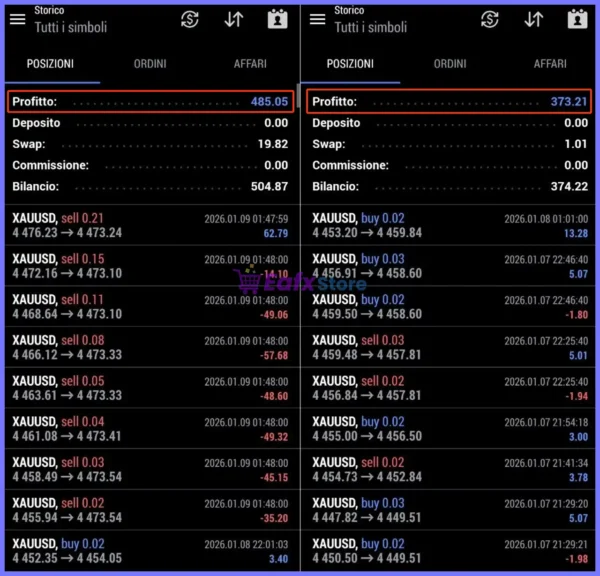Open XAUUSD sell 0.04 position

[152, 429]
